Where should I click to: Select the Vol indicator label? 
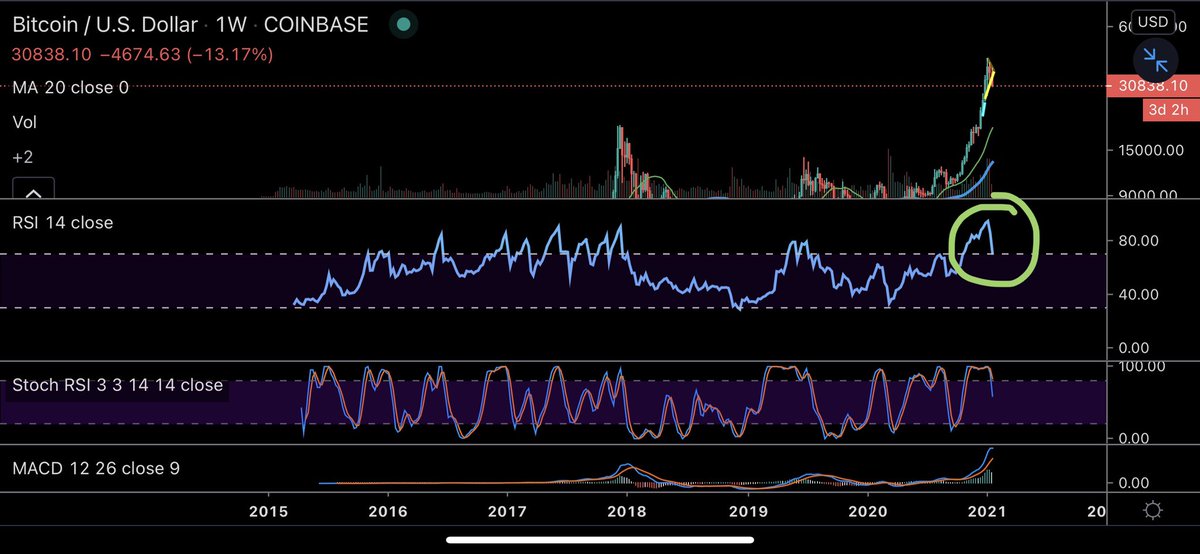point(24,122)
